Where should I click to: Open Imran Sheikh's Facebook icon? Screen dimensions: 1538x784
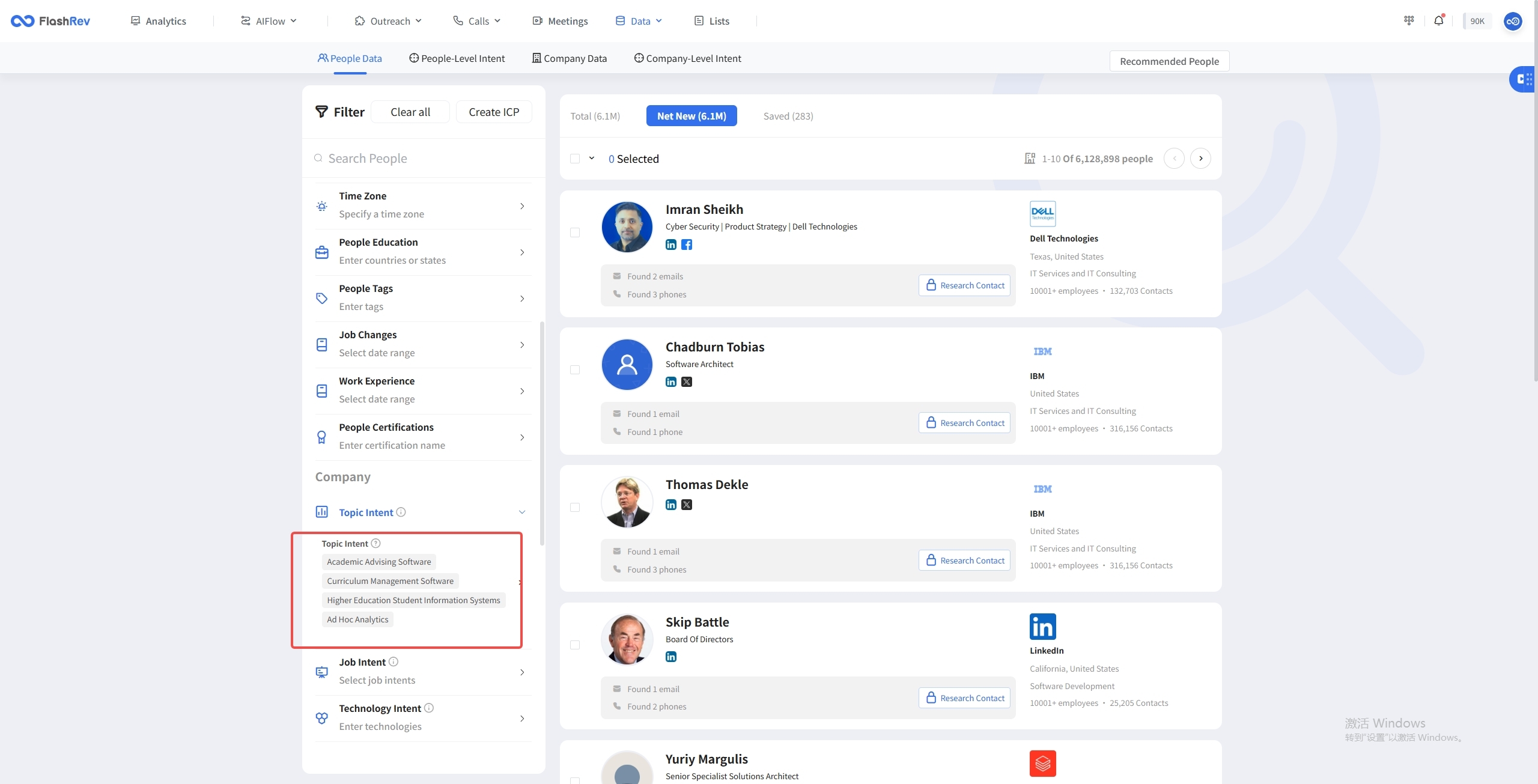click(687, 245)
